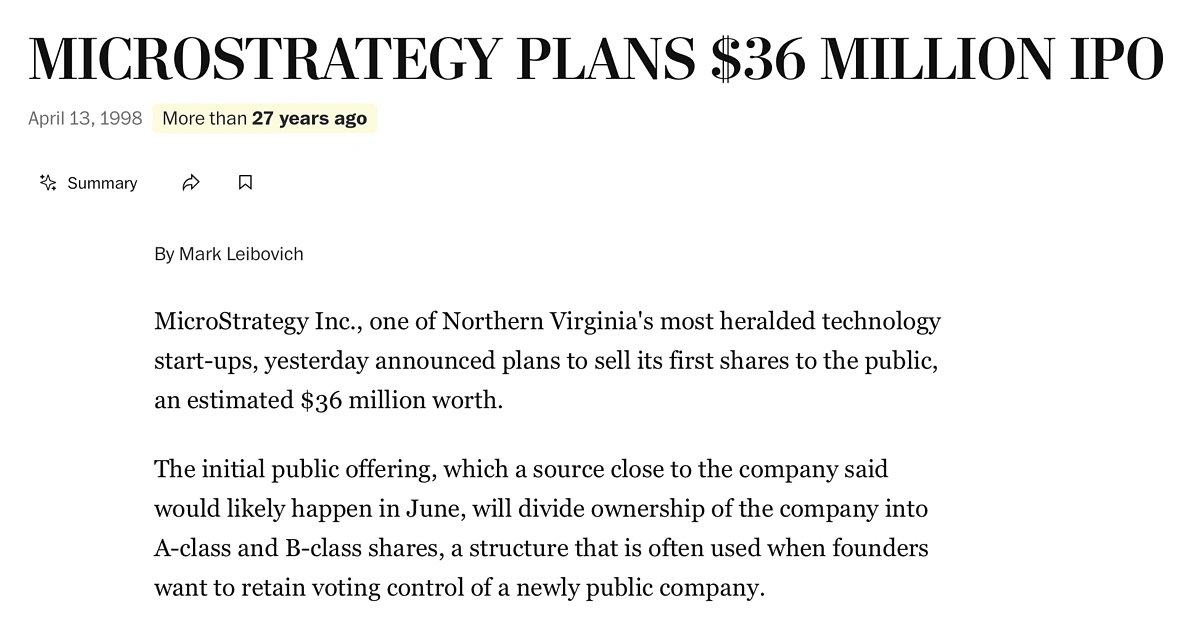
Task: Bookmark this article with the bookmark icon
Action: point(245,183)
